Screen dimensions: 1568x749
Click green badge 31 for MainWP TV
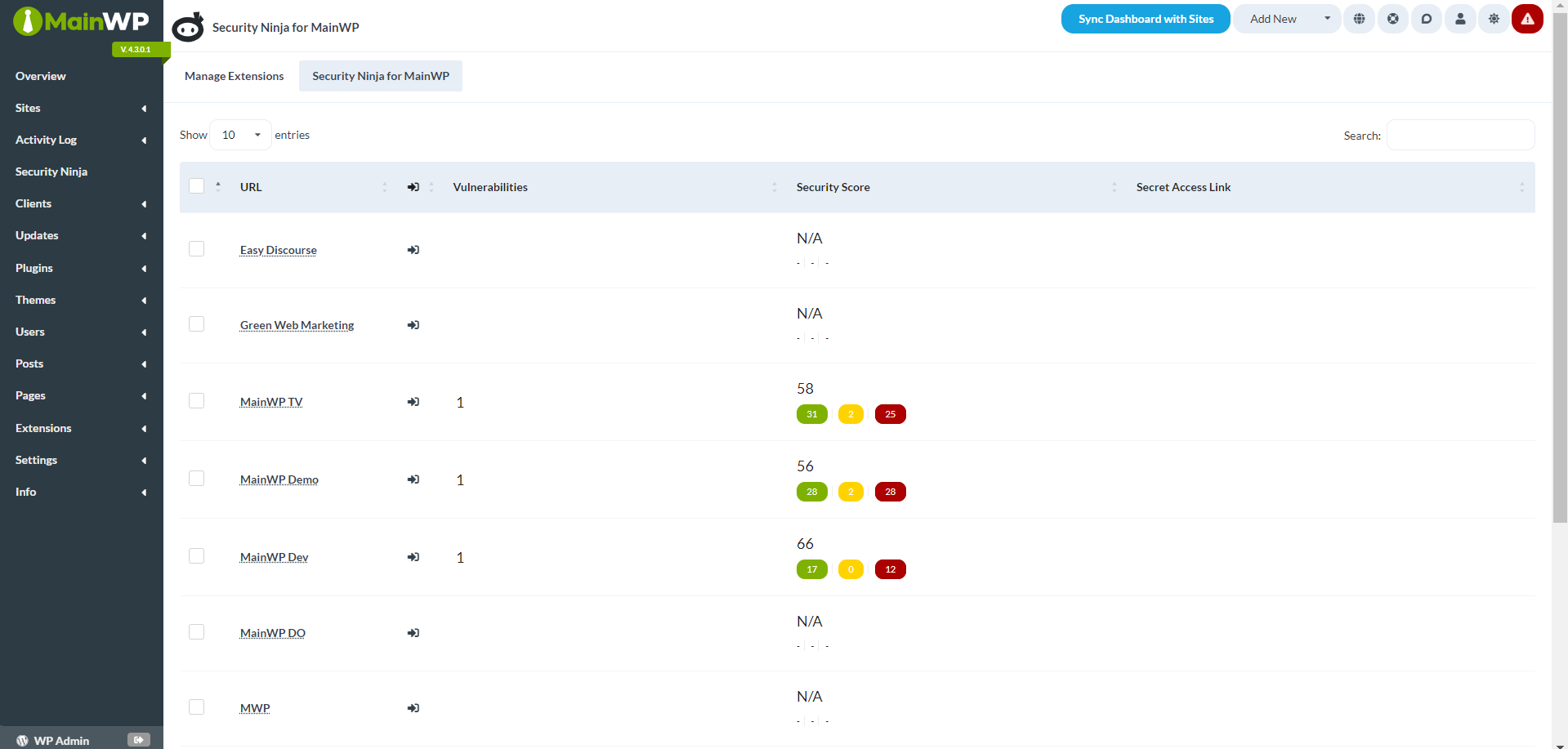tap(812, 414)
